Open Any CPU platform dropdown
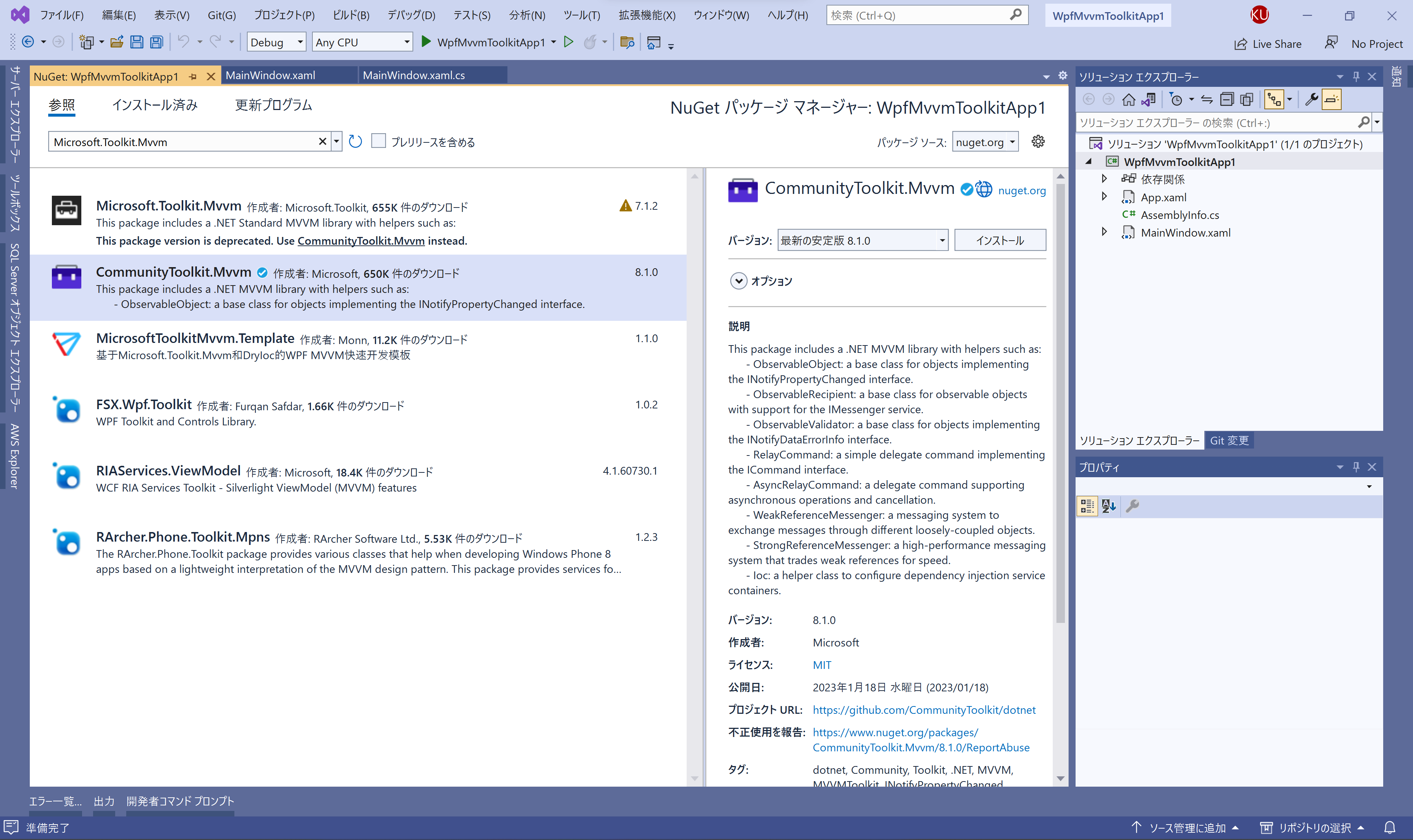Viewport: 1413px width, 840px height. 362,42
